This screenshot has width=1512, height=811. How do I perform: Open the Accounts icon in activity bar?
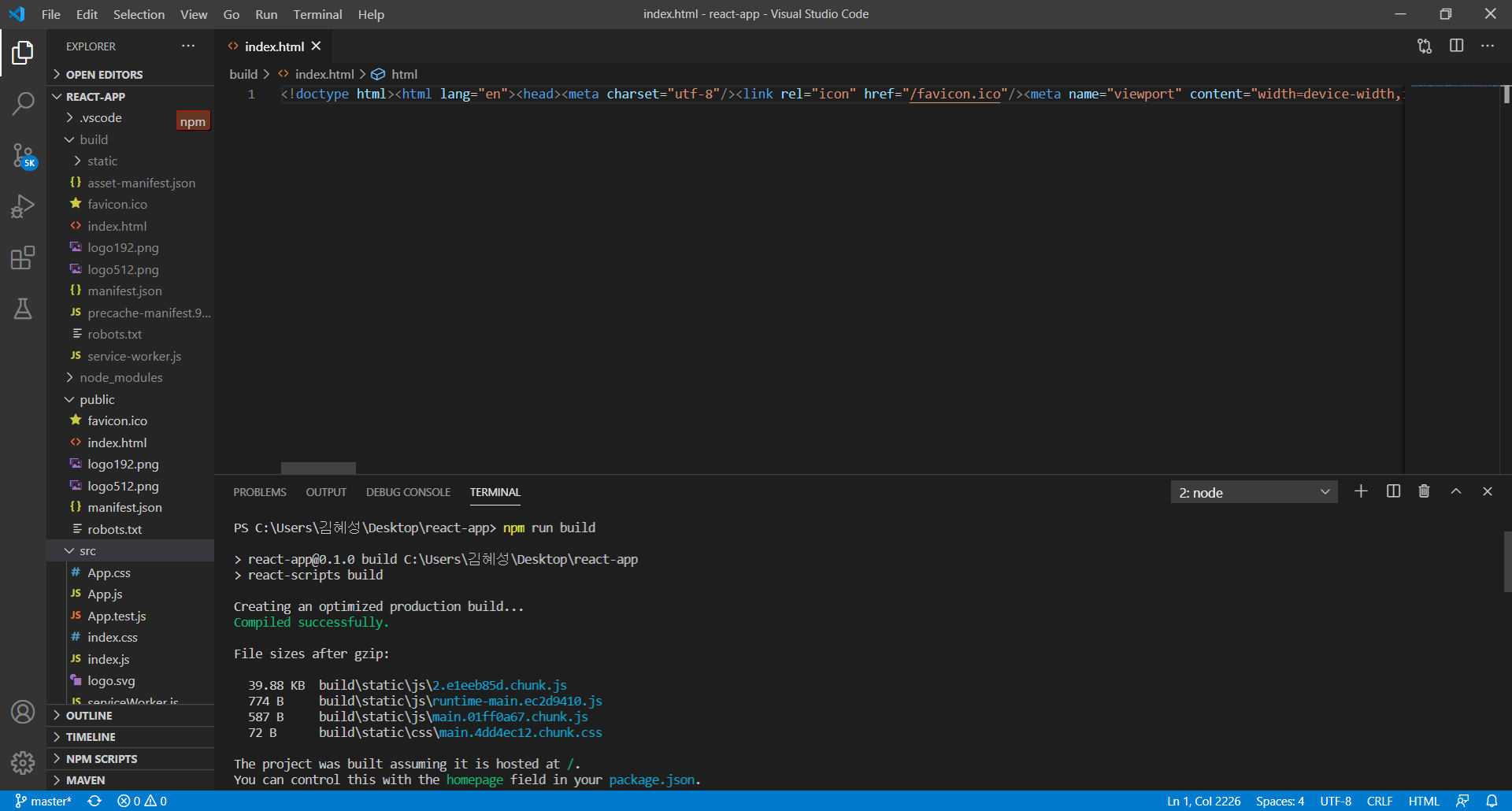(x=23, y=712)
